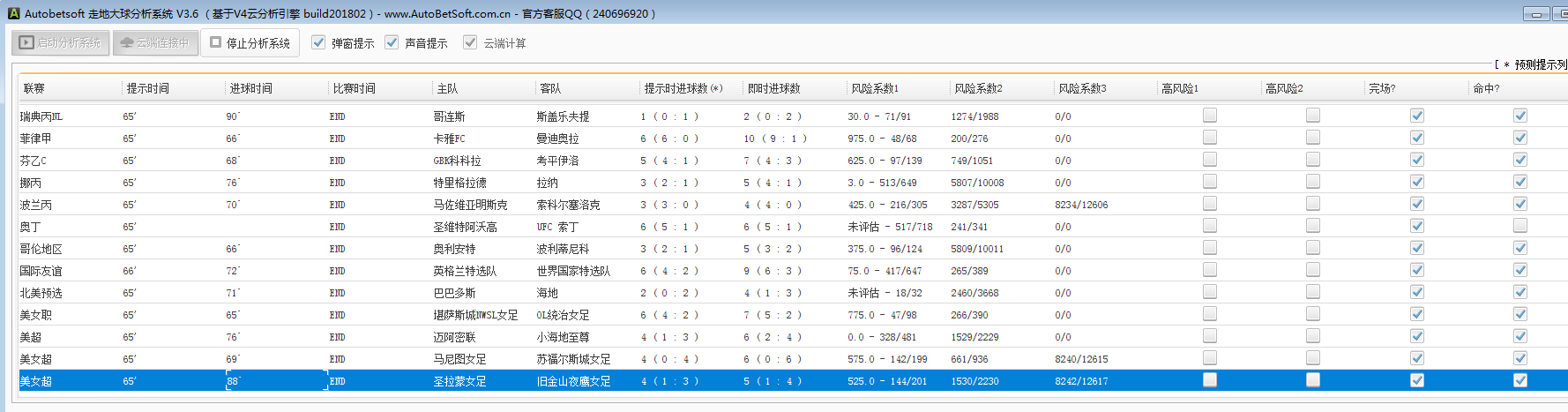This screenshot has height=412, width=1568.
Task: Check 高风险1 for the 瑞典丙NL row
Action: [x=1209, y=116]
